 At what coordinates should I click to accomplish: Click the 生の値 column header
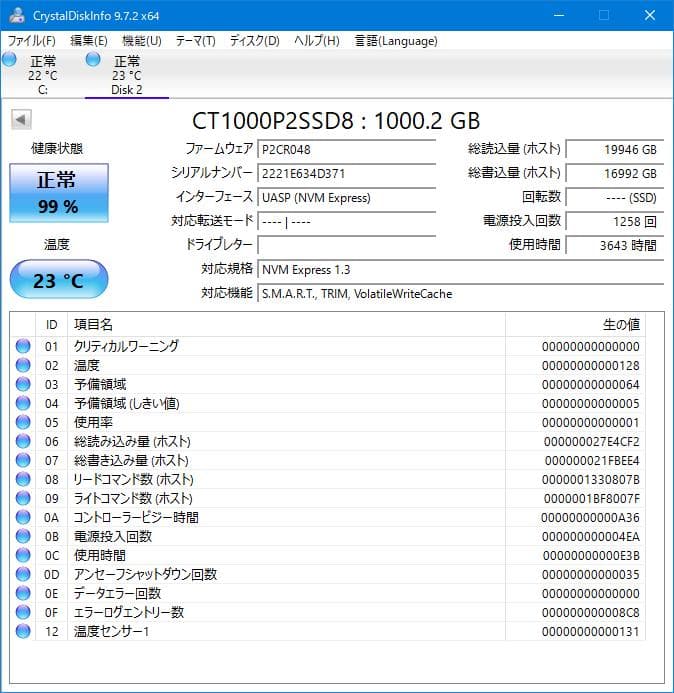point(575,325)
